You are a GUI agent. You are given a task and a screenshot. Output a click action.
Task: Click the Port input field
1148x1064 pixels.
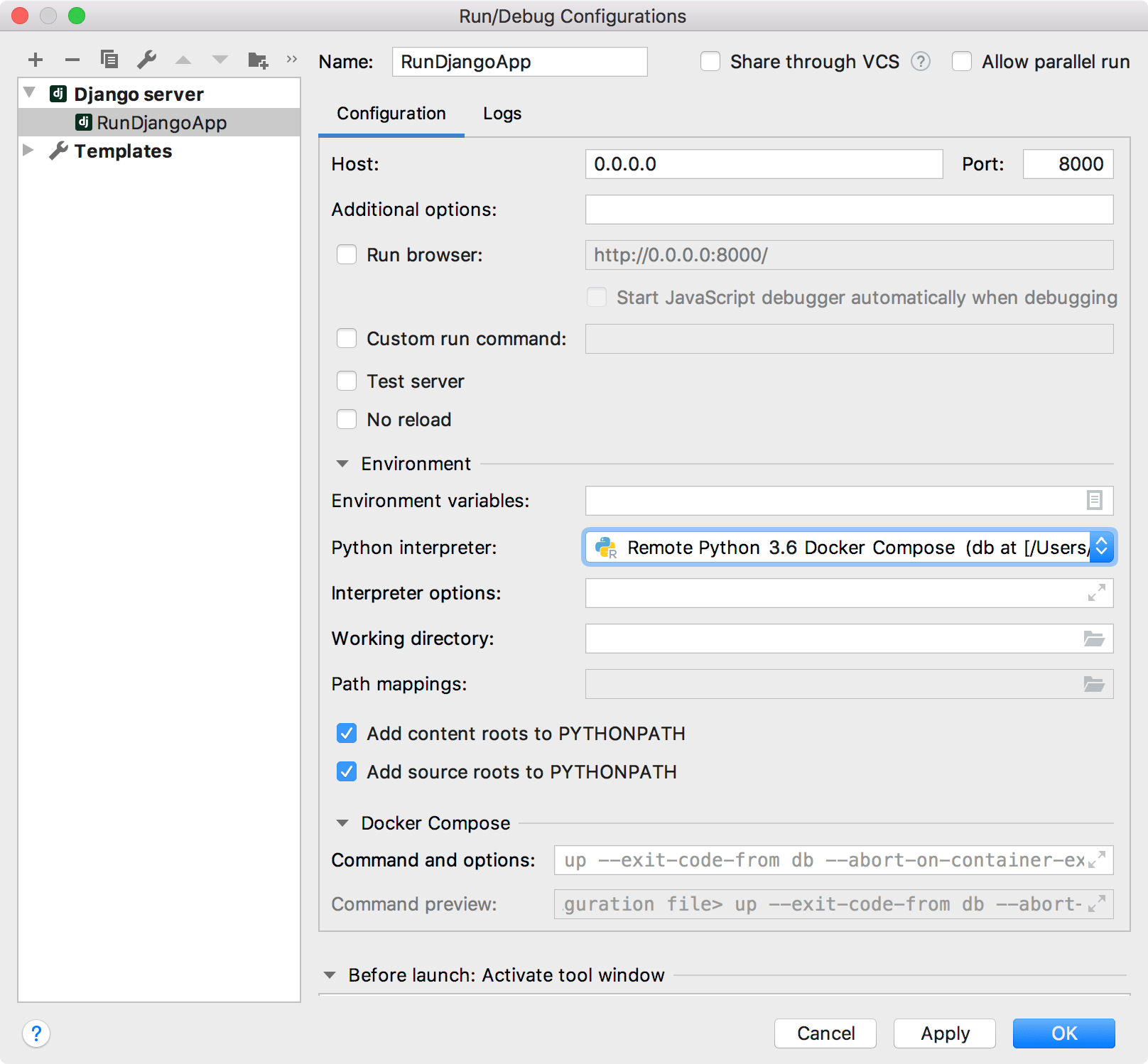[x=1068, y=164]
